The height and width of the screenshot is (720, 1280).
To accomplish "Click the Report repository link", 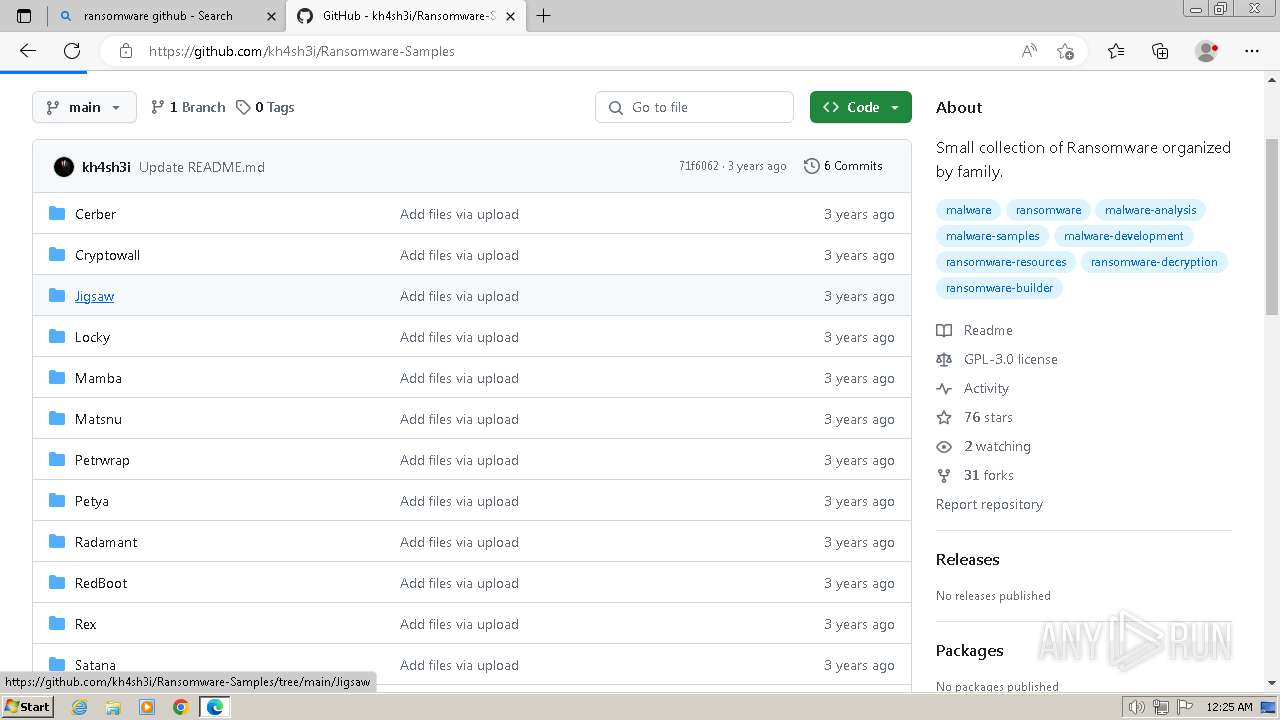I will (989, 504).
